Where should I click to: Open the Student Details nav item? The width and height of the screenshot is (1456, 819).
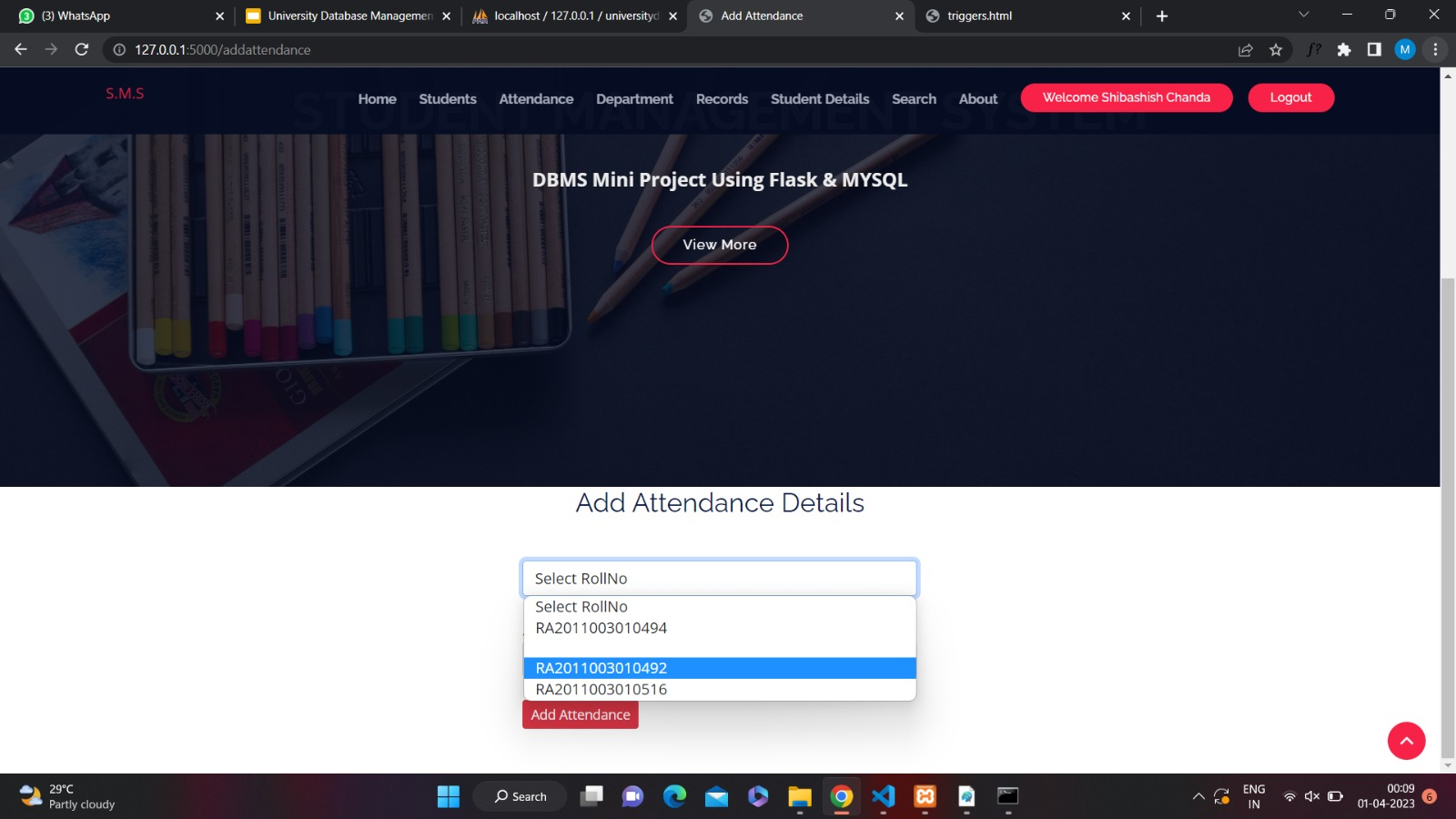coord(820,99)
